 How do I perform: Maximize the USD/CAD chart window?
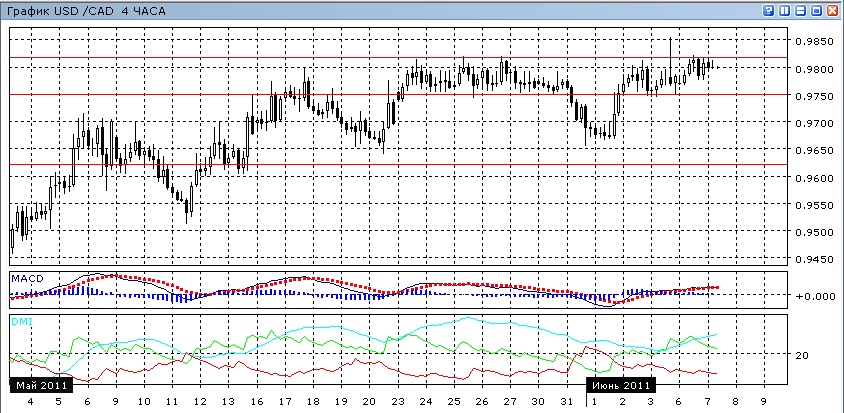click(x=817, y=10)
